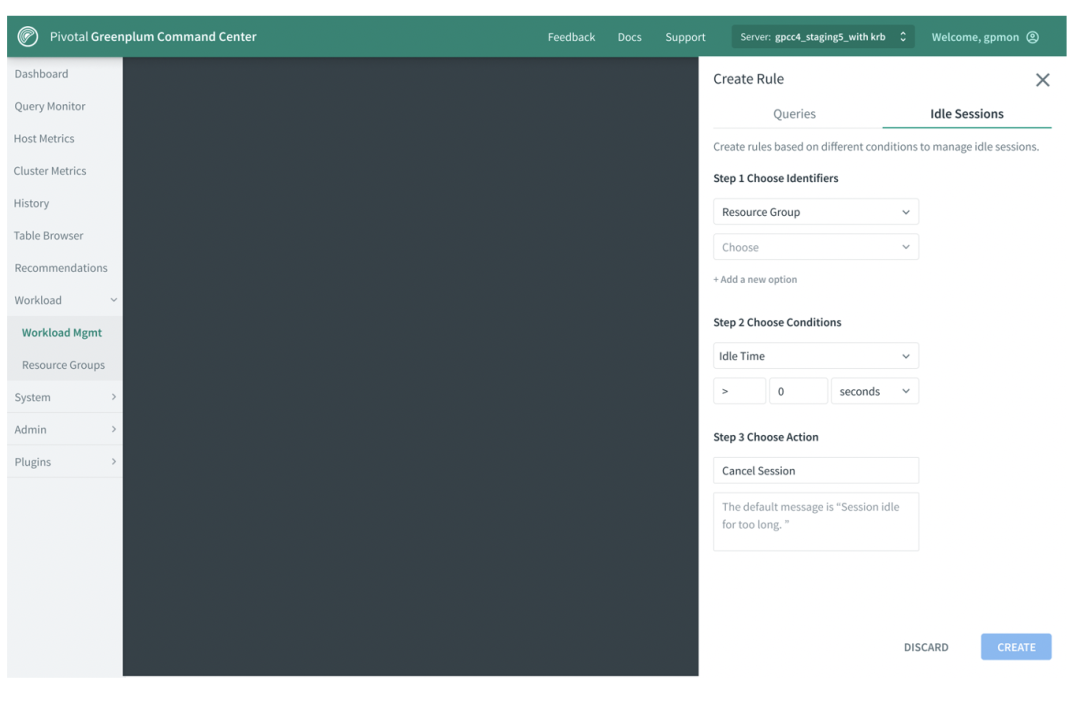Image resolution: width=1080 pixels, height=703 pixels.
Task: Open the Support link
Action: coord(685,37)
